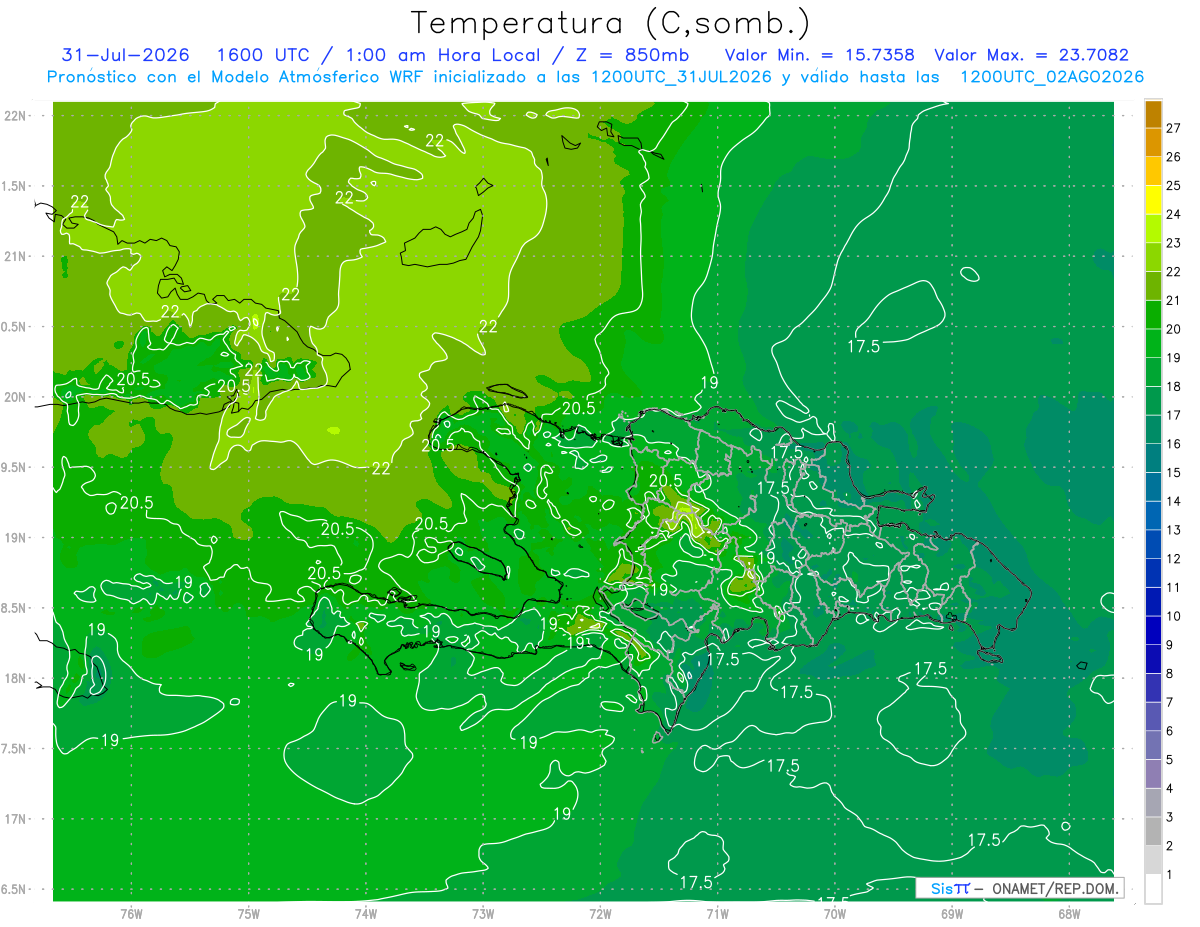Image resolution: width=1200 pixels, height=927 pixels.
Task: Select gray swatch between 2 and 3
Action: (x=1153, y=832)
